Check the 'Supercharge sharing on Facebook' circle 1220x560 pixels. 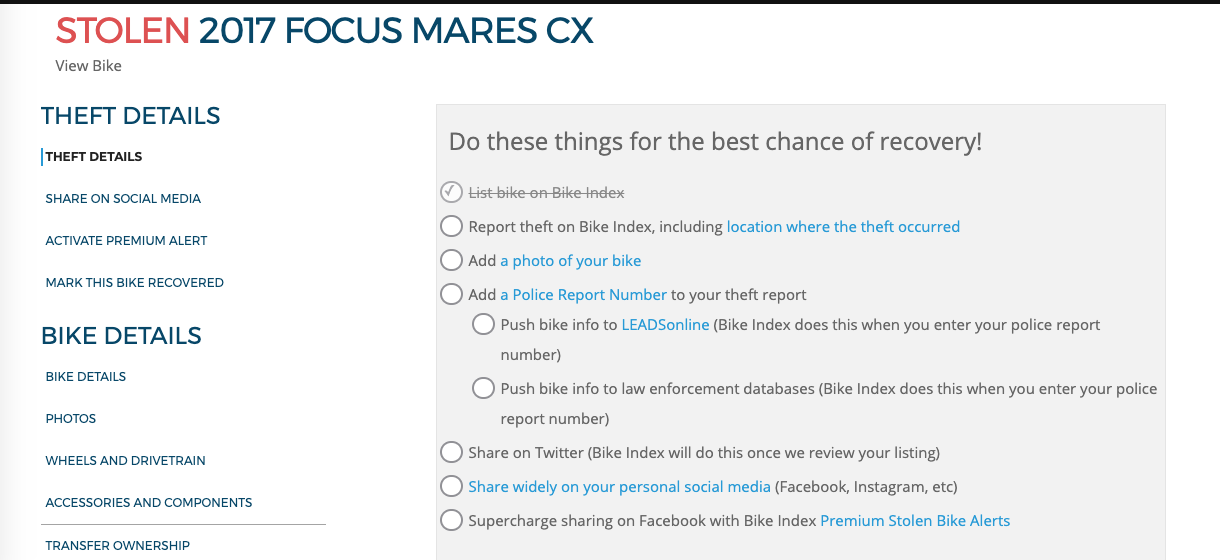click(451, 521)
